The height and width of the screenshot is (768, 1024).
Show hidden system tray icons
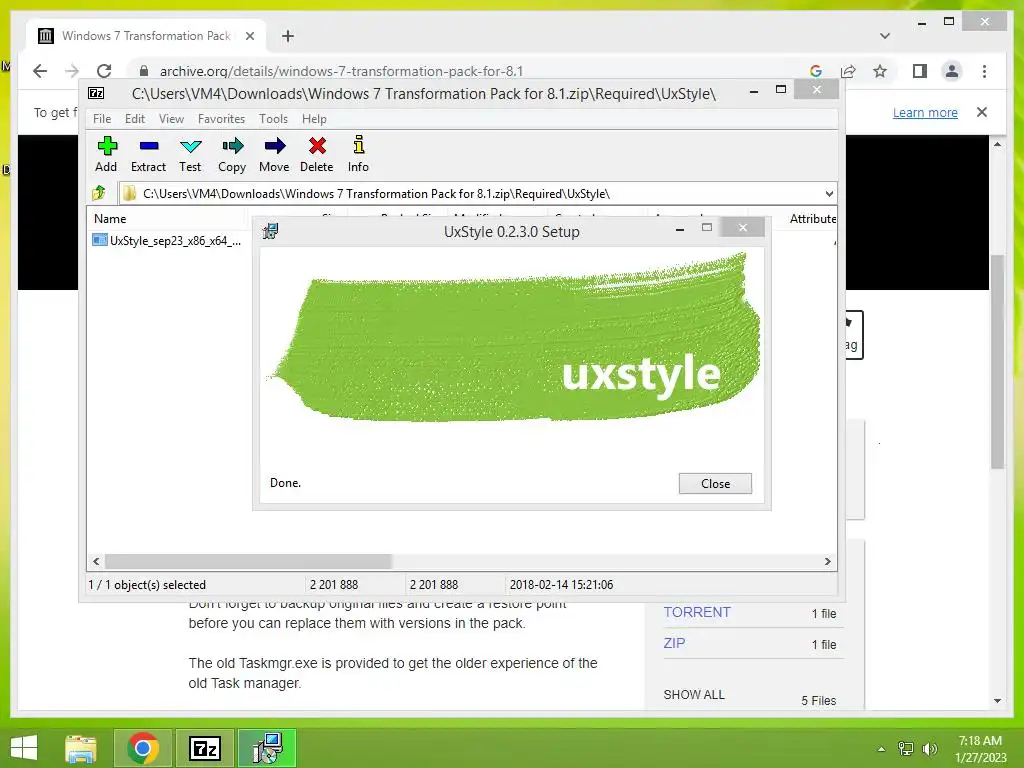[x=881, y=749]
